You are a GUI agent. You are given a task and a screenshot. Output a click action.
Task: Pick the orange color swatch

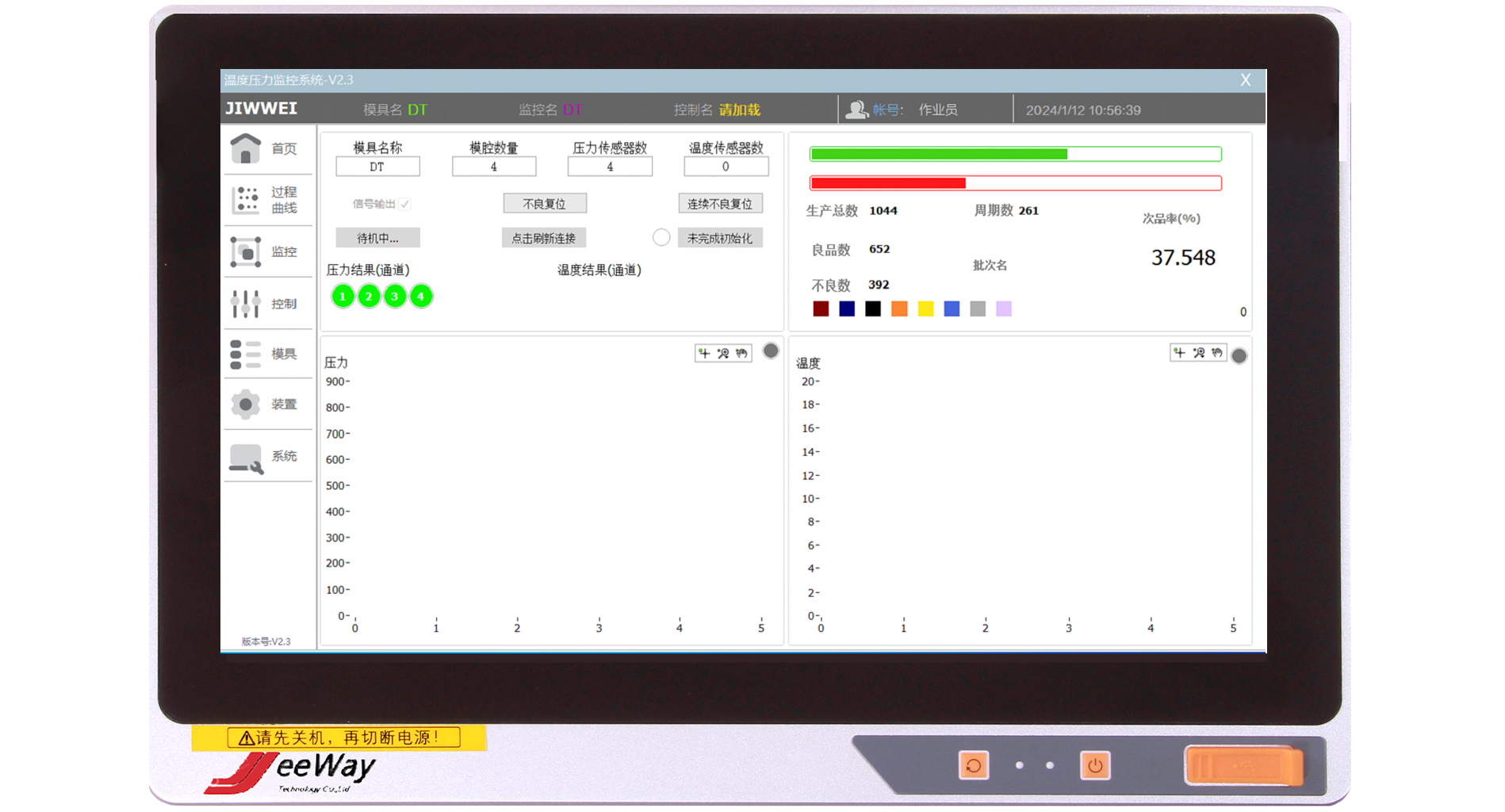(x=899, y=309)
